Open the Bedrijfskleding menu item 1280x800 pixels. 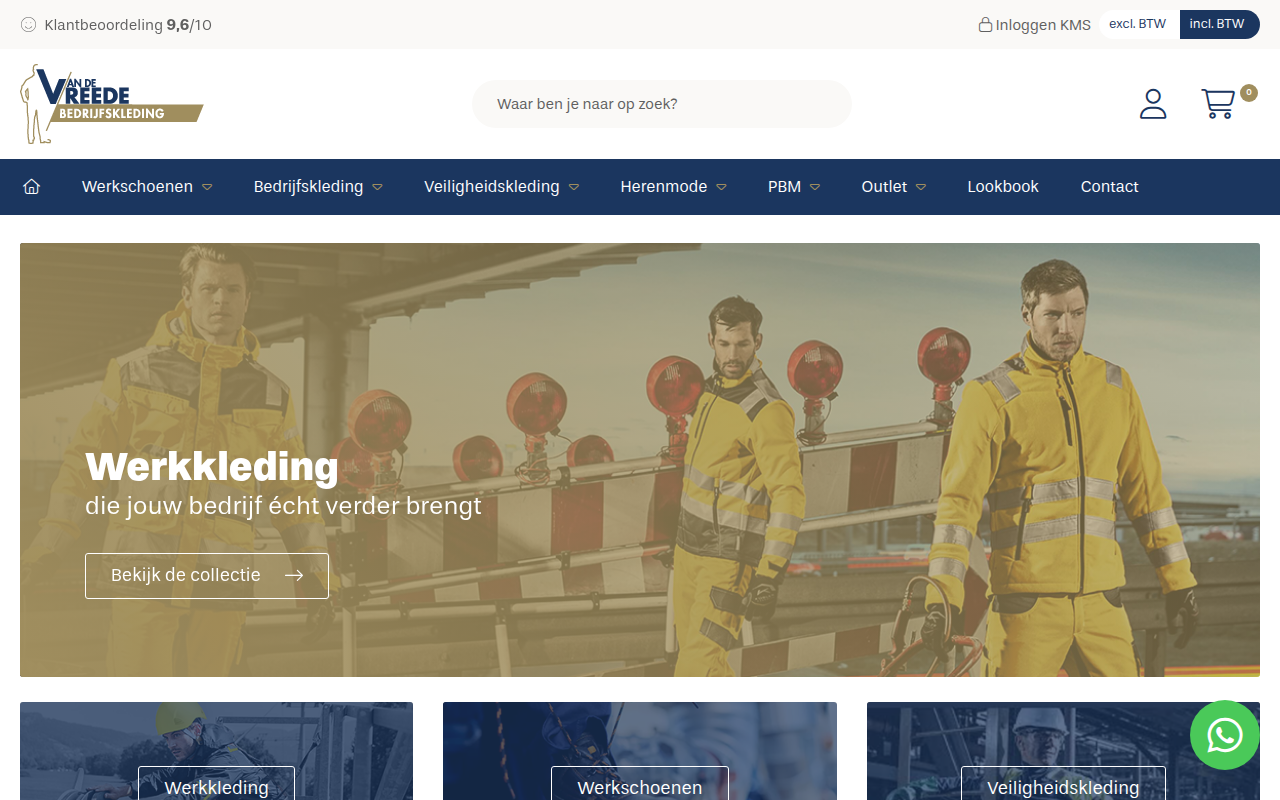(308, 187)
